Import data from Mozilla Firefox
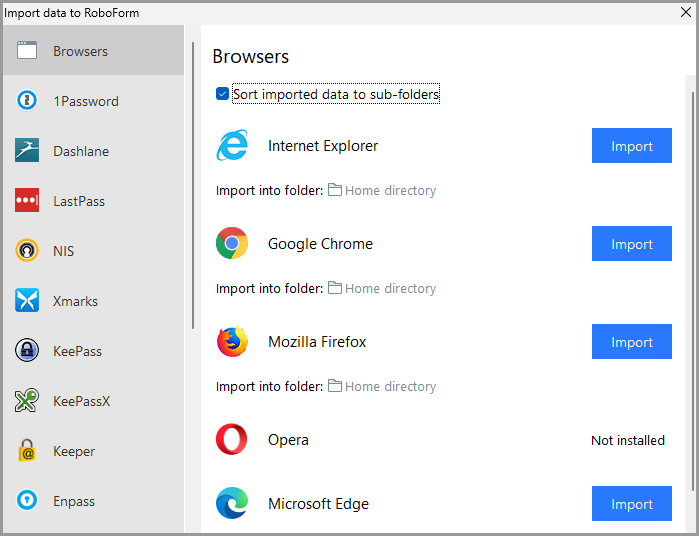This screenshot has width=699, height=536. [x=632, y=342]
